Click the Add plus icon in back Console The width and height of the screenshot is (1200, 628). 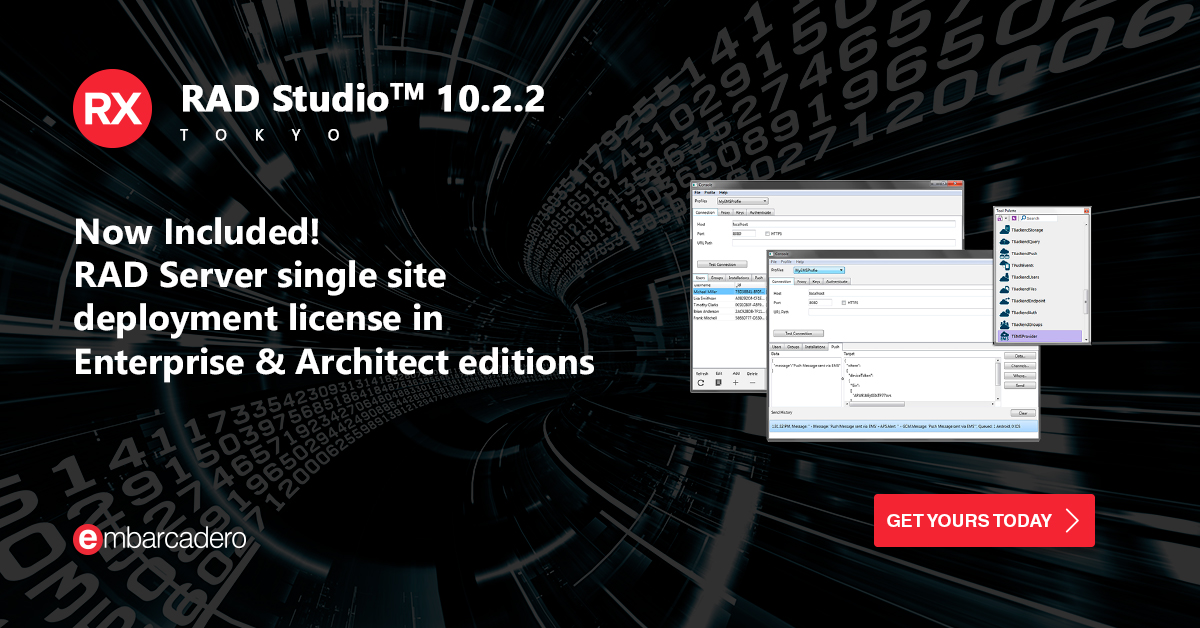click(x=736, y=383)
